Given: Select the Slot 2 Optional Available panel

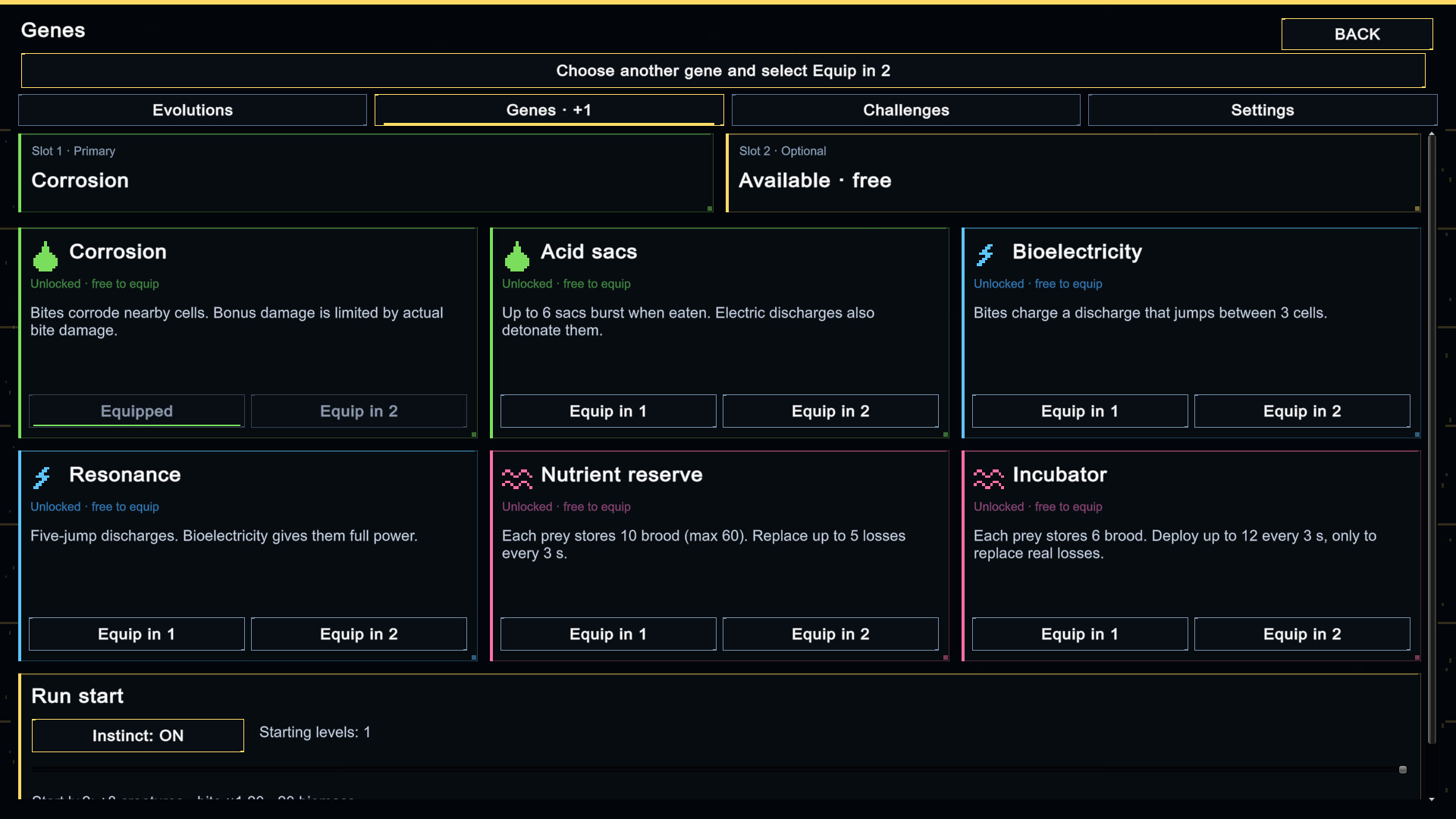Looking at the screenshot, I should (1073, 173).
